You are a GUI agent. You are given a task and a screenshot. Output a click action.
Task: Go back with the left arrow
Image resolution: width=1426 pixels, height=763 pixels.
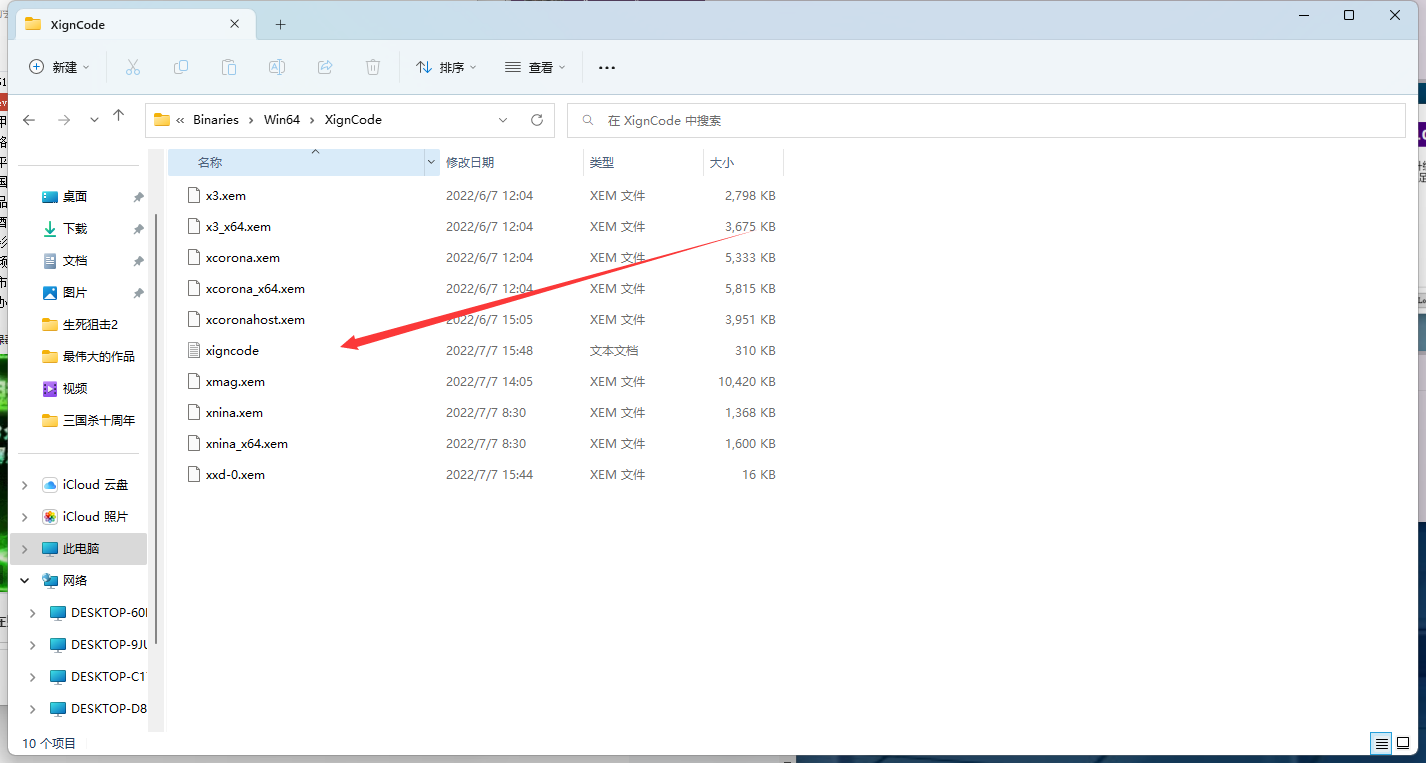tap(29, 119)
